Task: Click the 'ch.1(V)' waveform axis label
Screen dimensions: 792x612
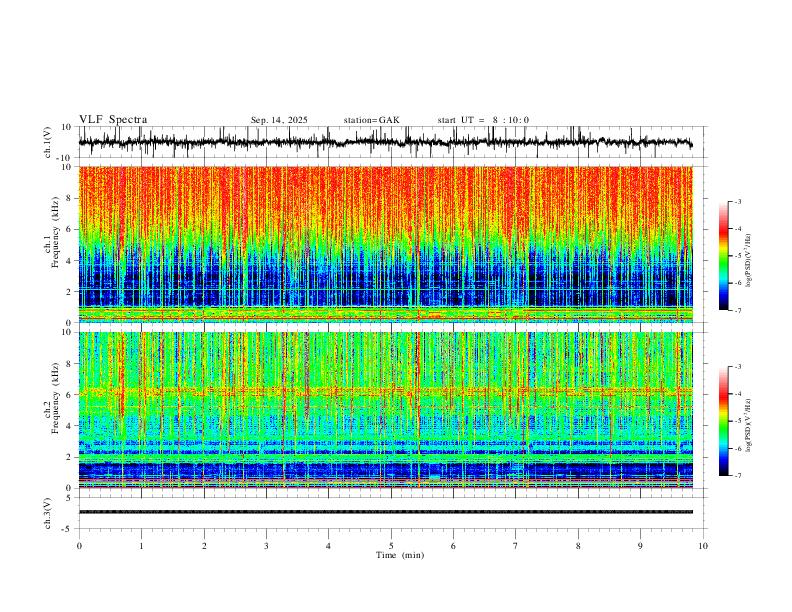Action: click(48, 142)
